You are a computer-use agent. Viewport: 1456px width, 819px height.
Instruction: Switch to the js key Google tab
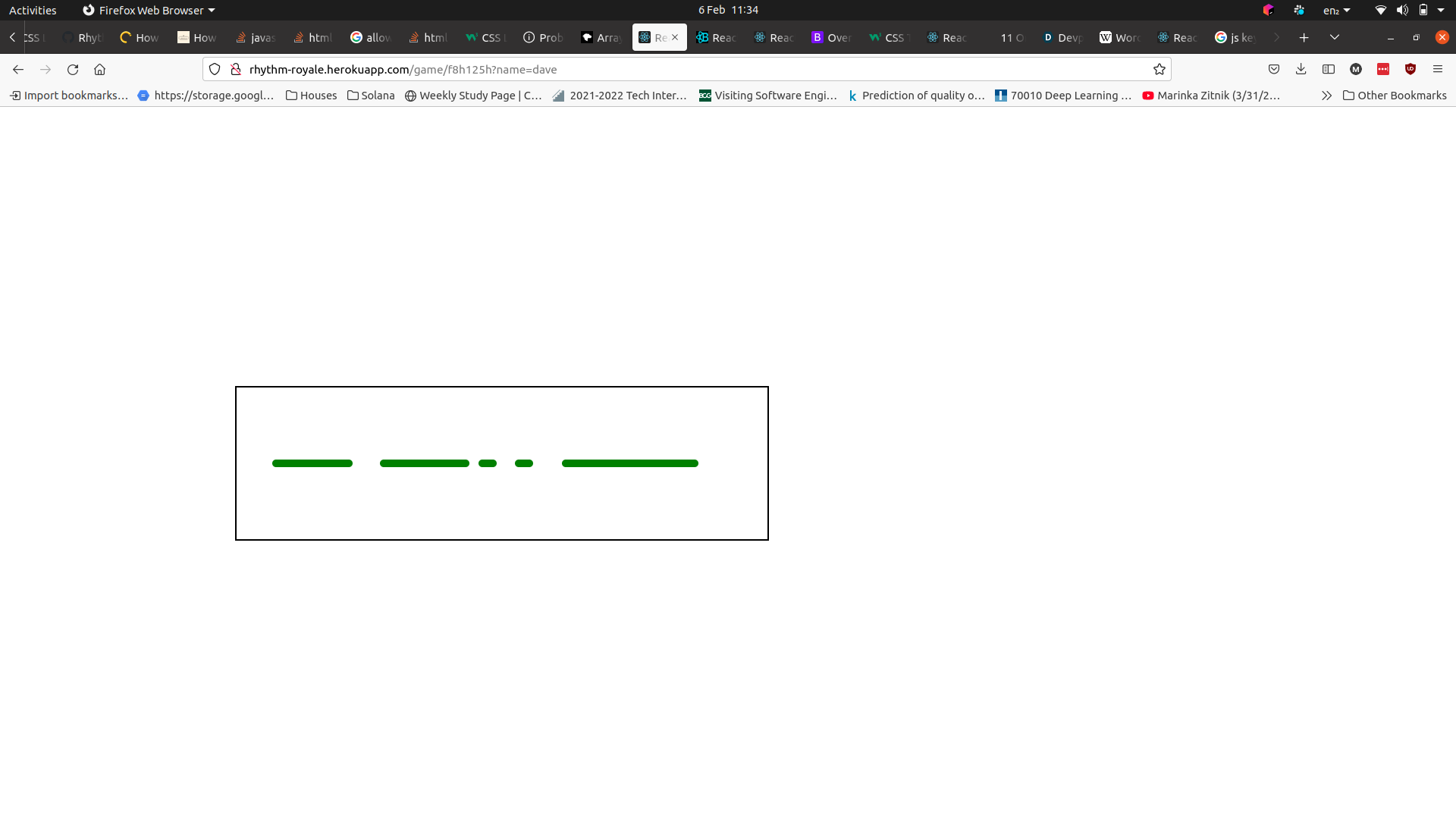pos(1236,37)
